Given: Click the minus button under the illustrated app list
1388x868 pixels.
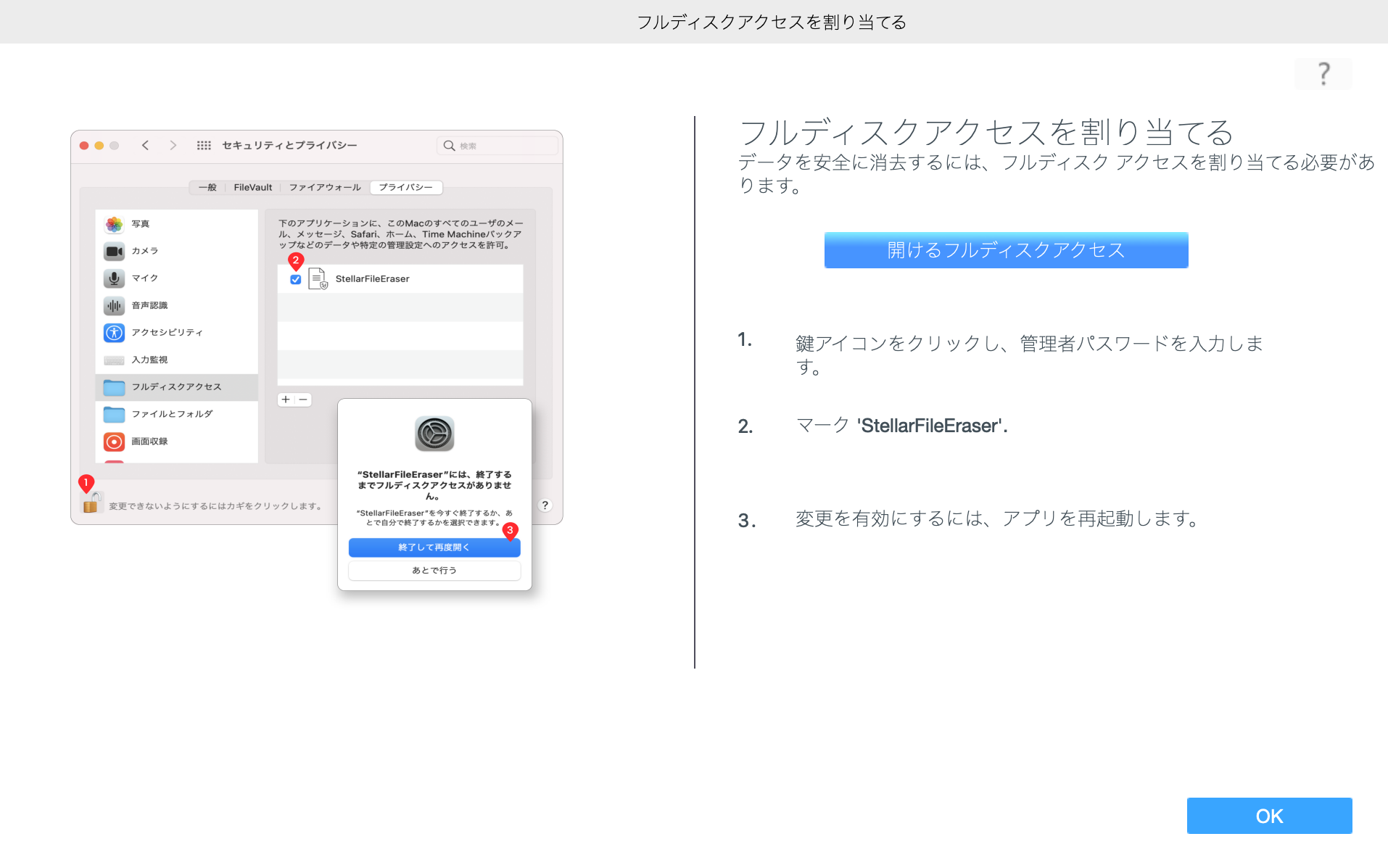Looking at the screenshot, I should coord(303,400).
